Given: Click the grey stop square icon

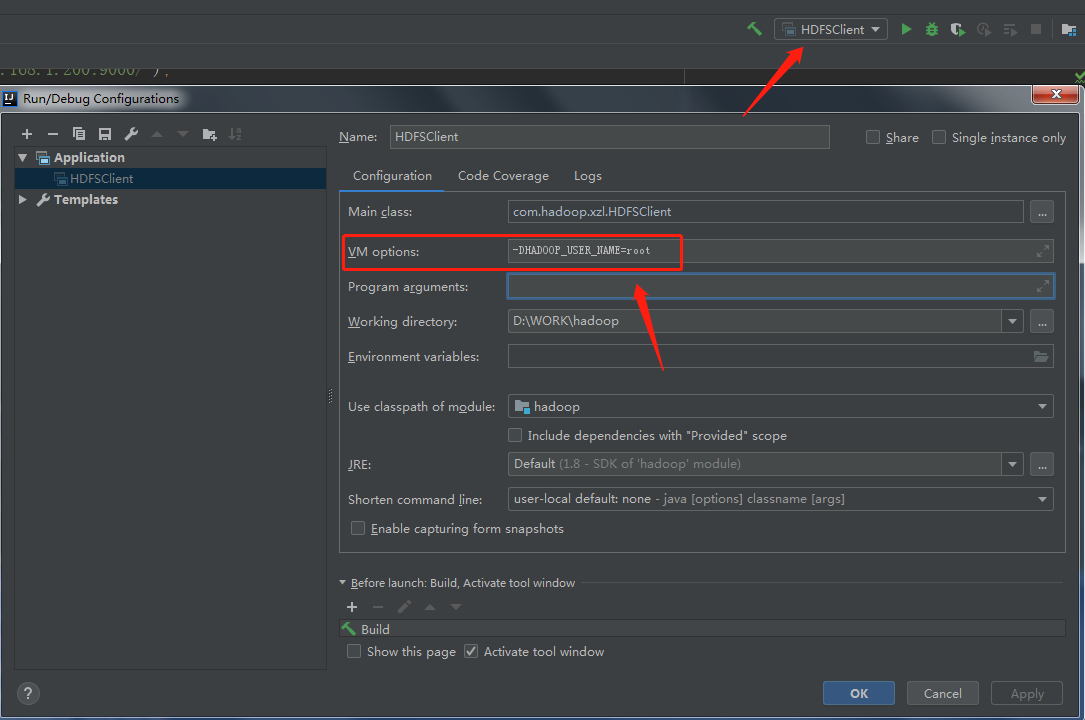Looking at the screenshot, I should [x=1036, y=29].
